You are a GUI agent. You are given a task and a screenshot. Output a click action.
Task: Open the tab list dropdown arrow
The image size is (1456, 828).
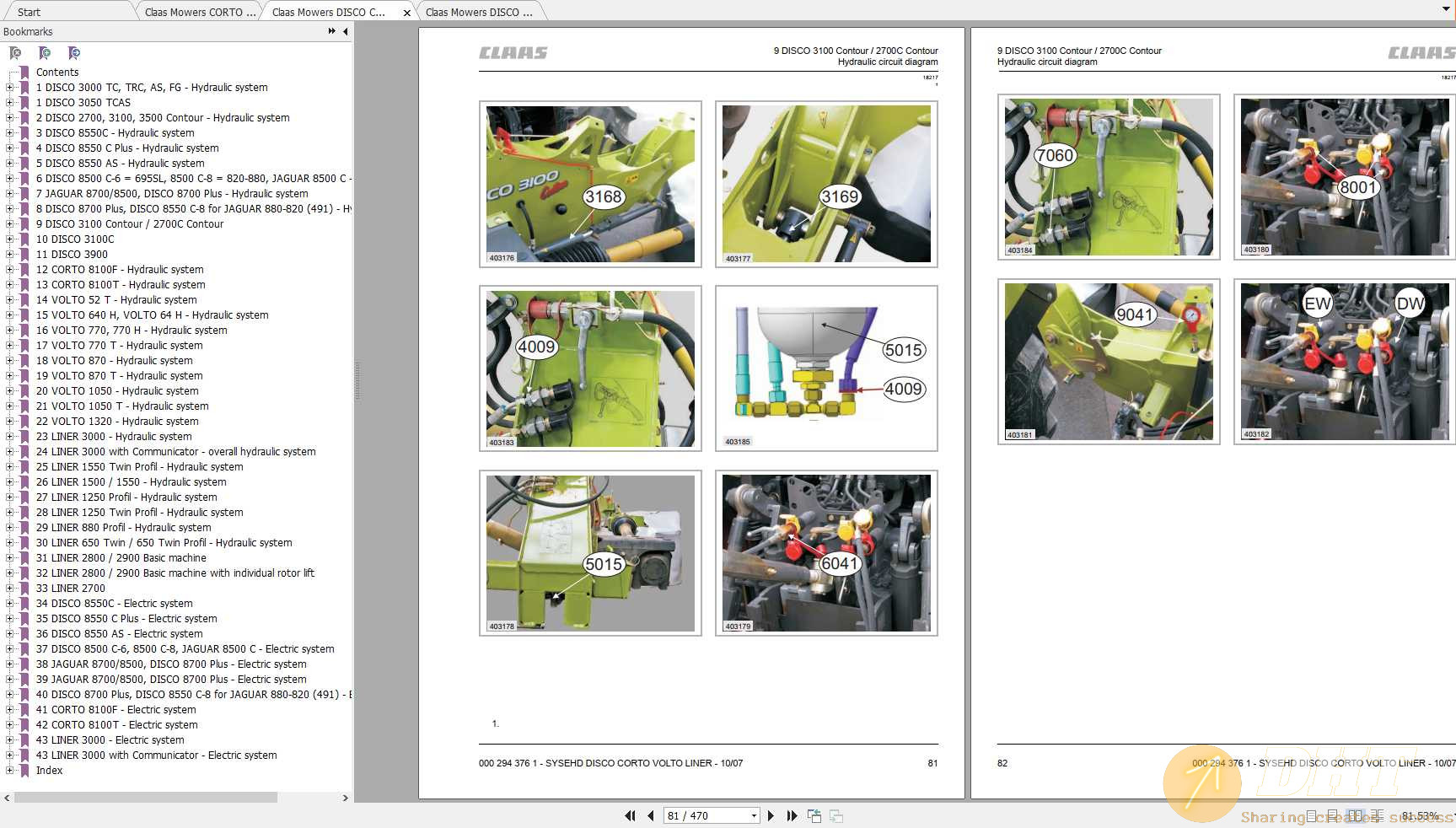point(1447,9)
